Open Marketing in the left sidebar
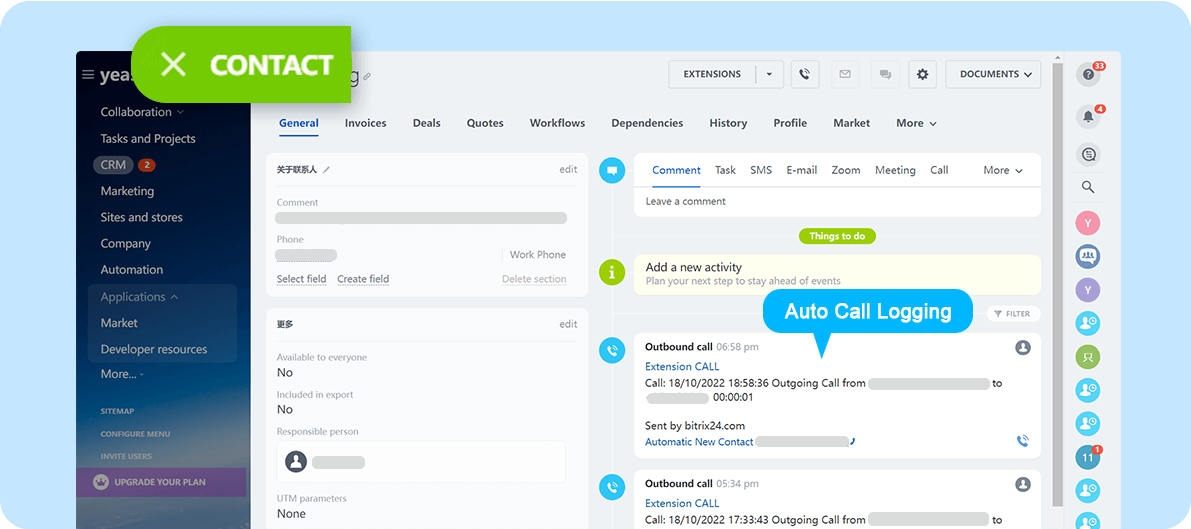The width and height of the screenshot is (1191, 529). coord(127,191)
